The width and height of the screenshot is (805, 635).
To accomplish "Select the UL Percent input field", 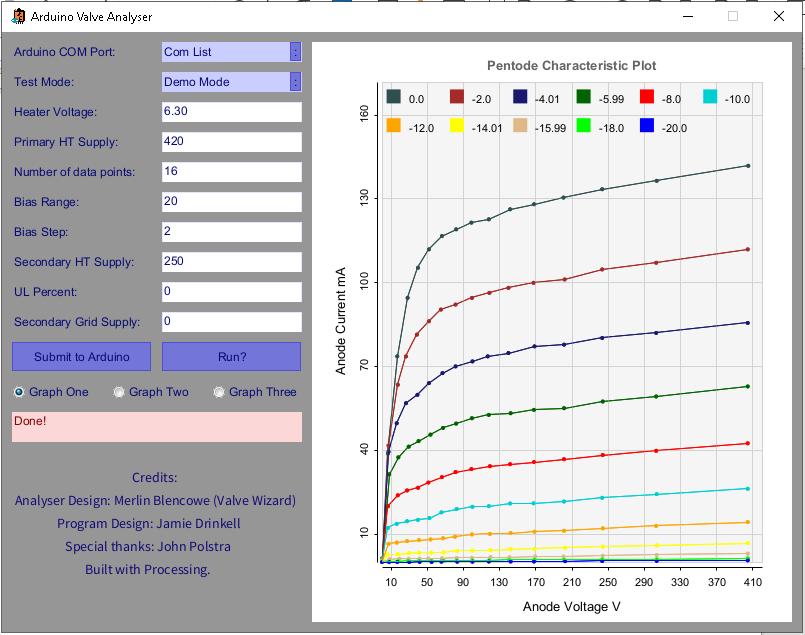I will pyautogui.click(x=231, y=292).
